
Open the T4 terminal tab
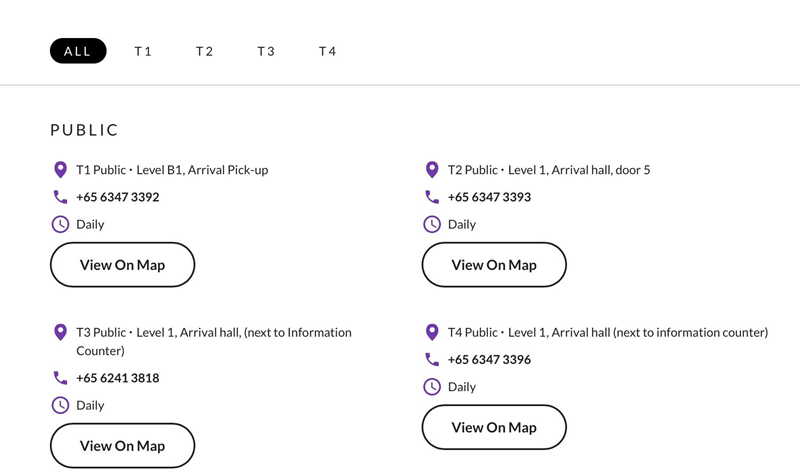tap(328, 51)
